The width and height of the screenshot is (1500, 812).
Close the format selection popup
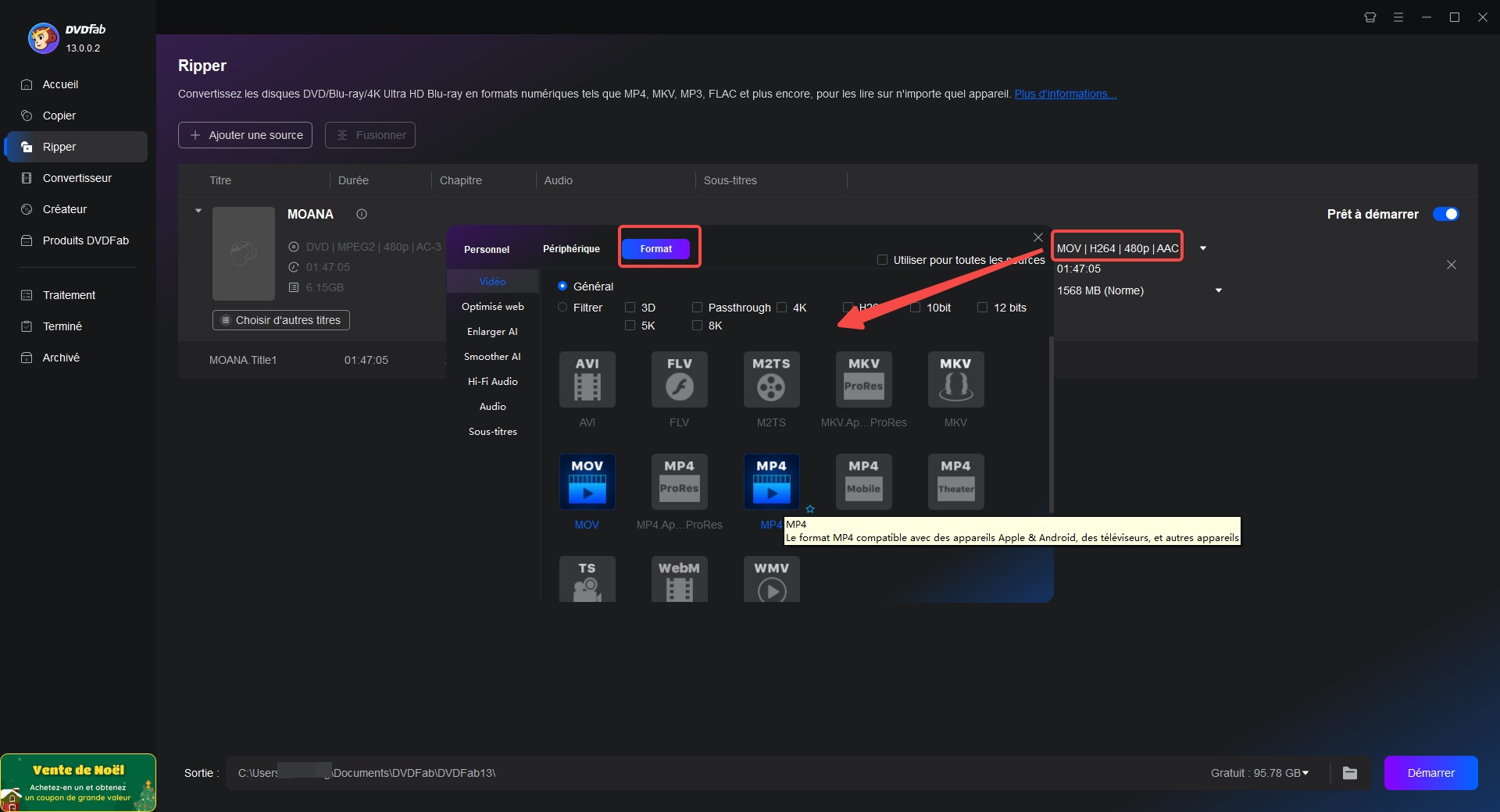(x=1038, y=237)
